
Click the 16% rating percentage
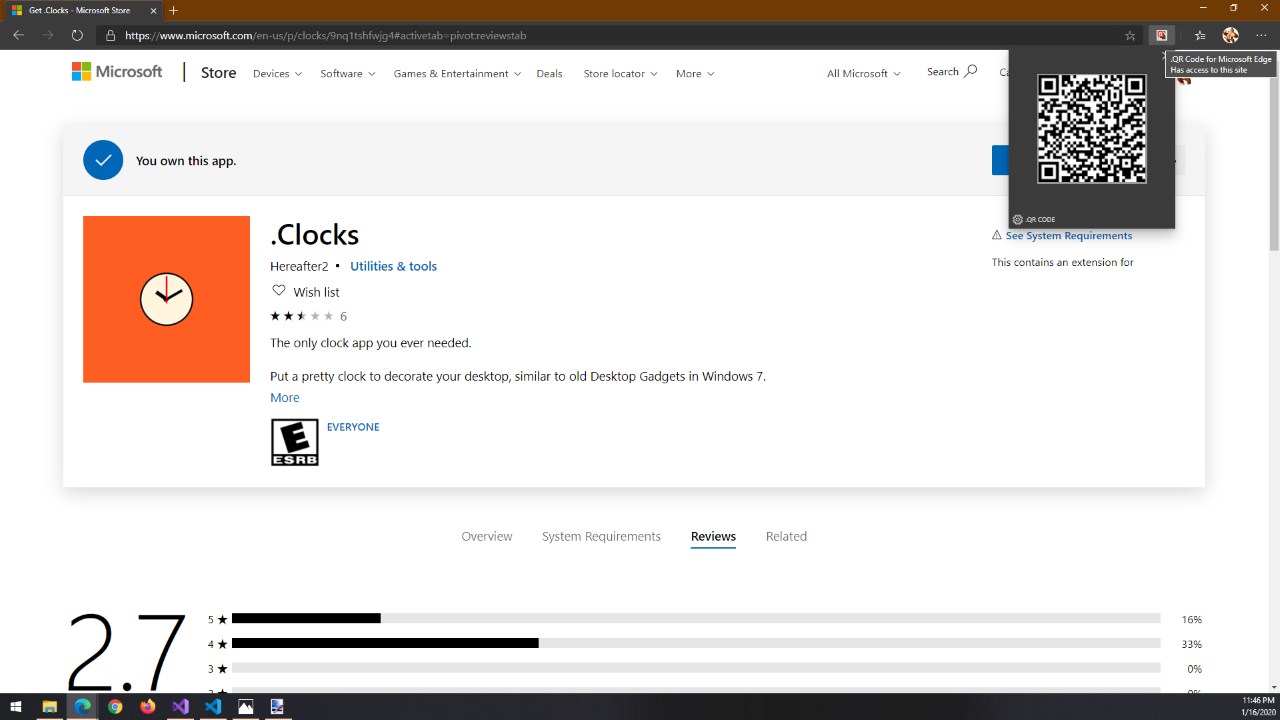(1191, 619)
